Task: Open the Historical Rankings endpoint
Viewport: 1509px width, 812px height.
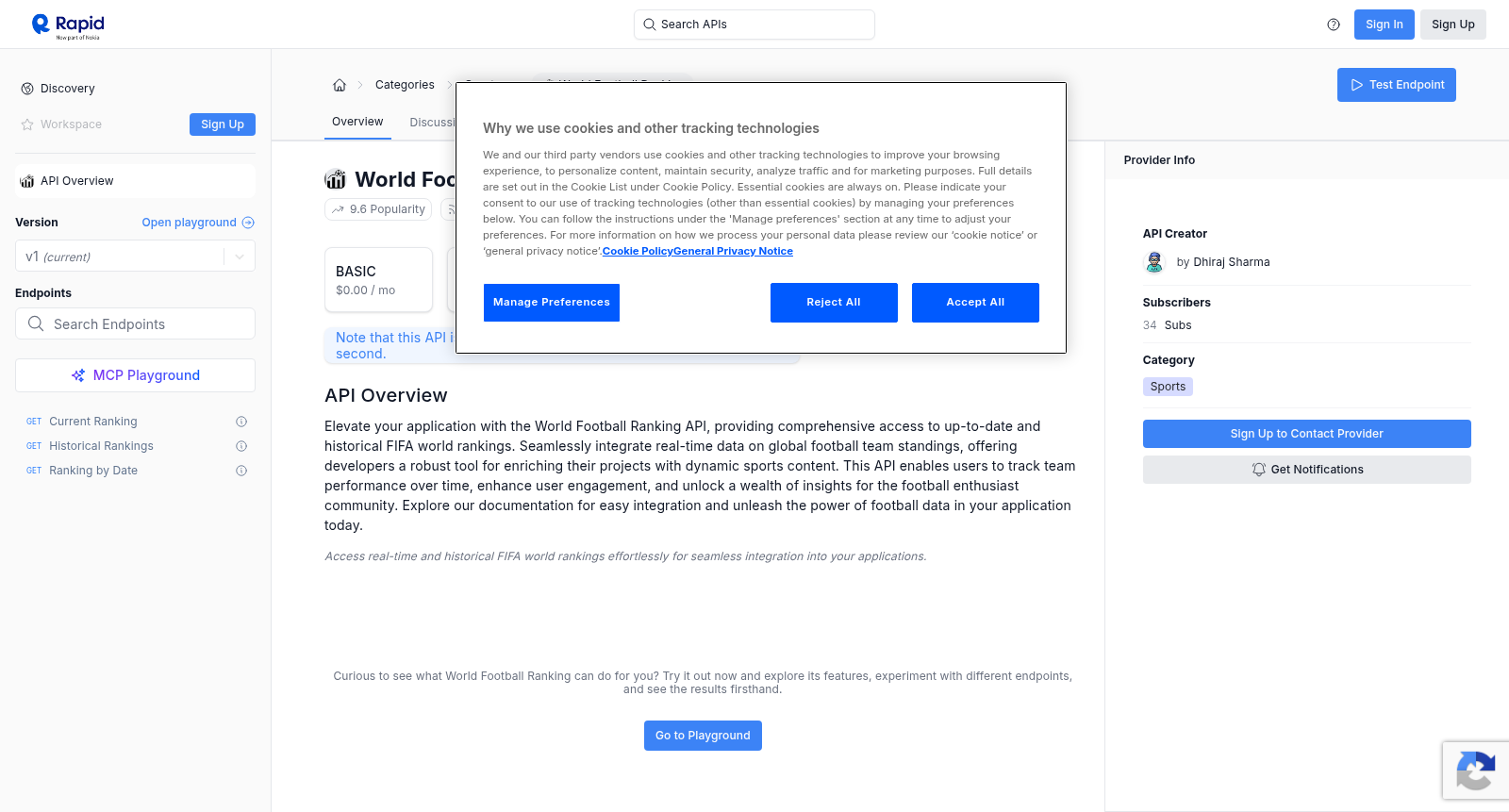Action: 101,446
